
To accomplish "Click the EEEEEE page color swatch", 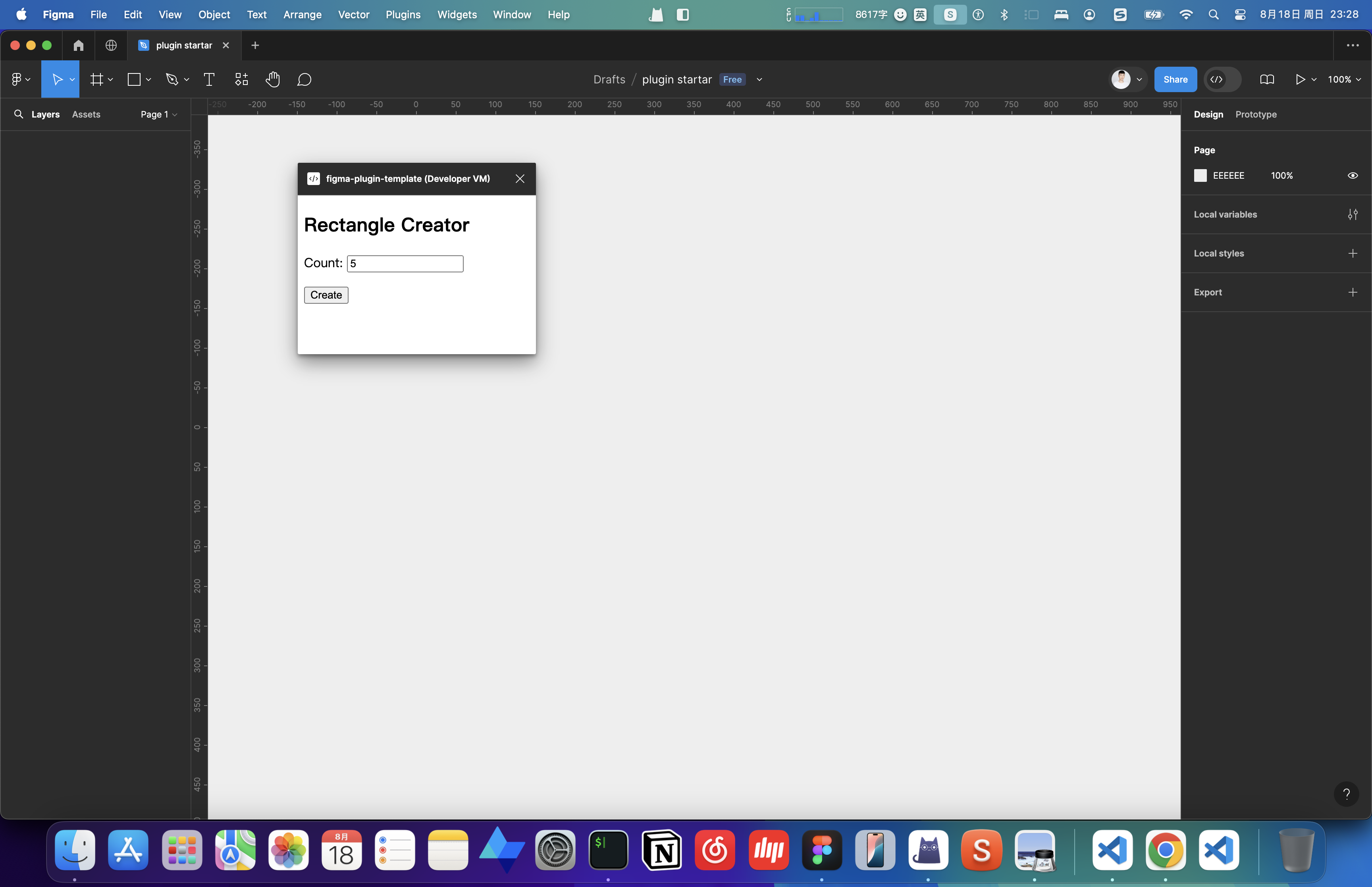I will click(x=1200, y=175).
